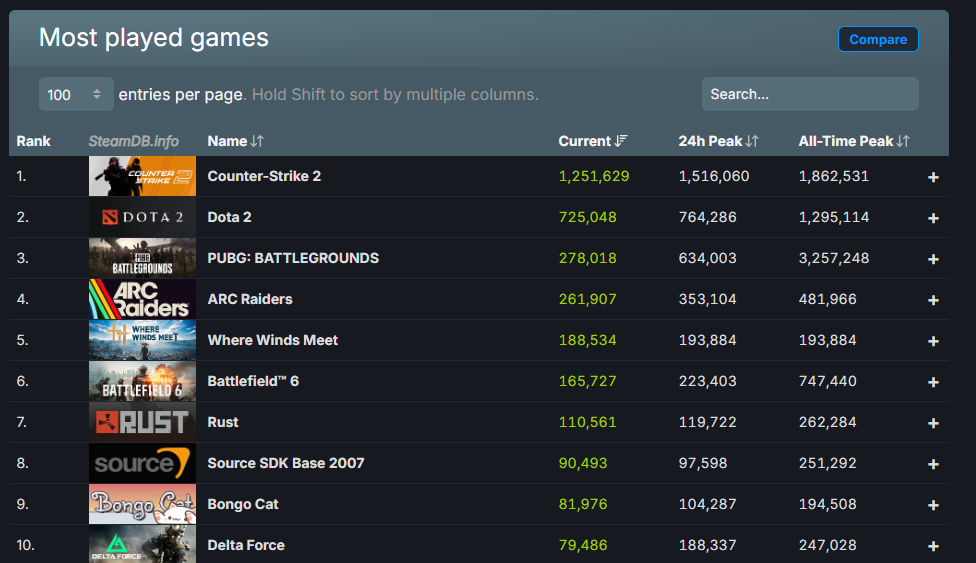Viewport: 976px width, 563px height.
Task: Click the plus icon in Dota 2 row
Action: click(x=933, y=218)
